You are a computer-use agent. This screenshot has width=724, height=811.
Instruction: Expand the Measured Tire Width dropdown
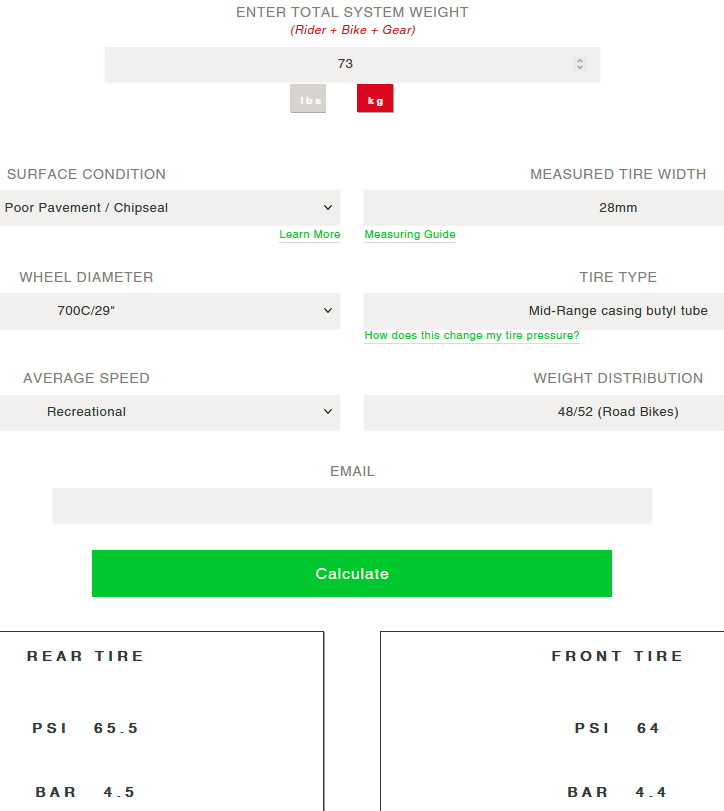click(x=544, y=208)
